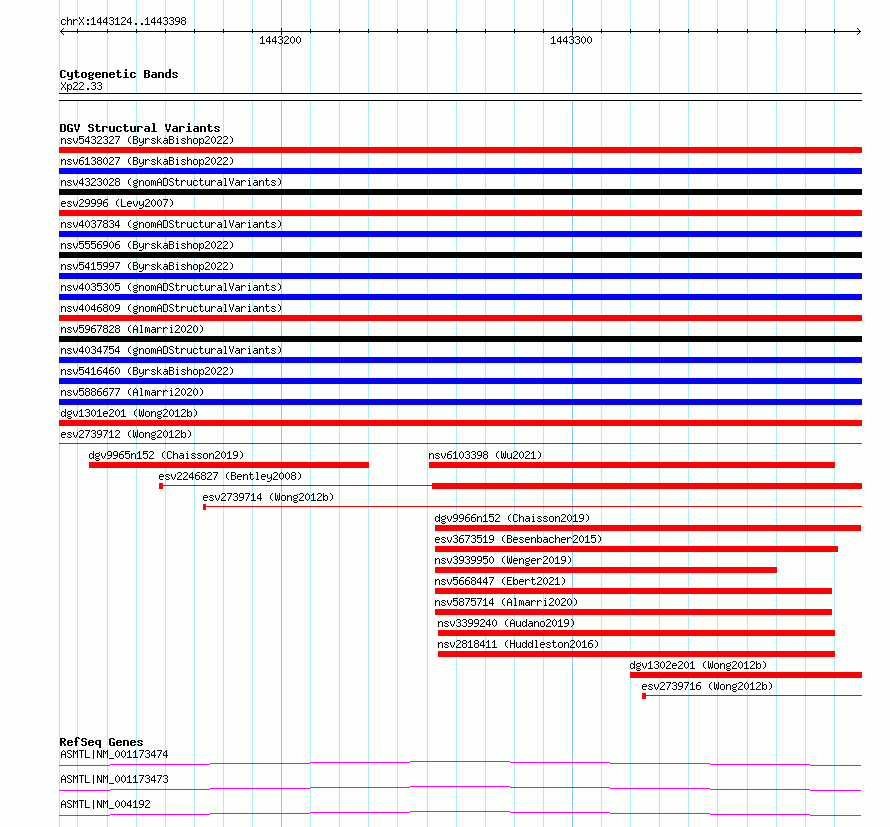The image size is (890, 827).
Task: Open esv2246827 (Bentley2008) label
Action: 230,476
